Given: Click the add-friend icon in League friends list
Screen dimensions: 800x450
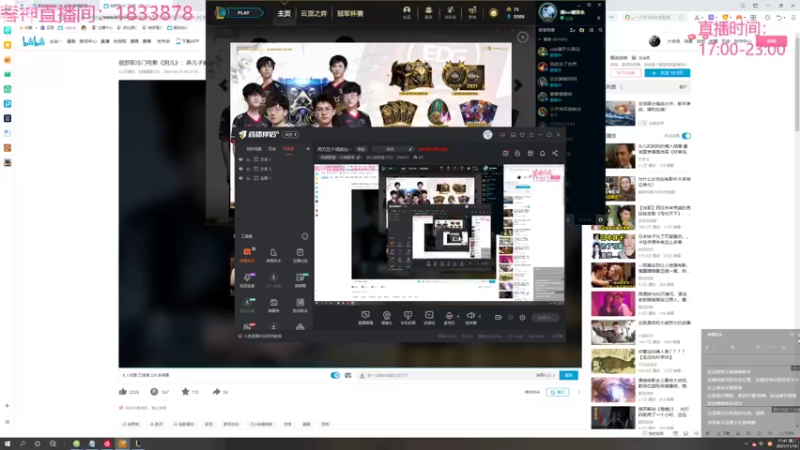Looking at the screenshot, I should pyautogui.click(x=572, y=30).
